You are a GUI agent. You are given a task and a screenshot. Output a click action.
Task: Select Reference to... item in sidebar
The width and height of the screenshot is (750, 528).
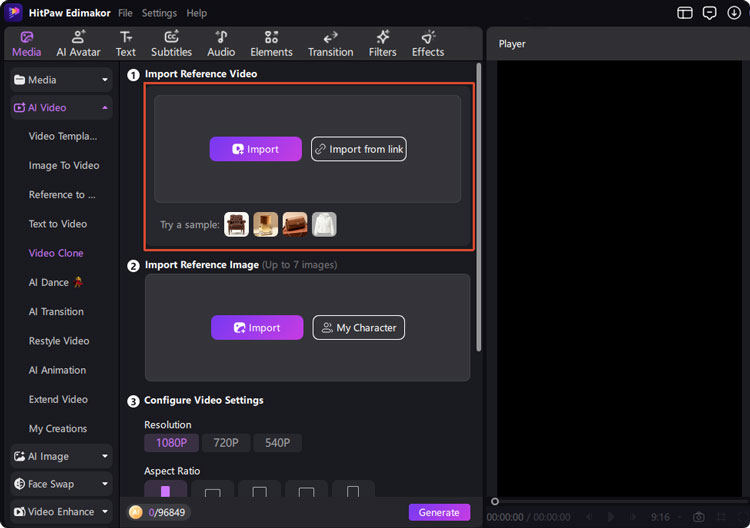tap(62, 195)
